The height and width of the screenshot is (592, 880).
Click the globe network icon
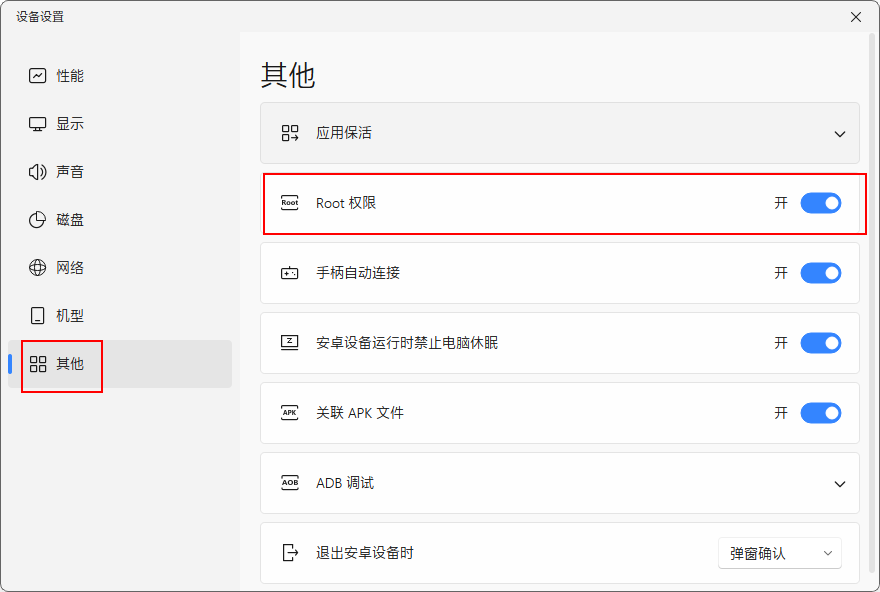38,268
